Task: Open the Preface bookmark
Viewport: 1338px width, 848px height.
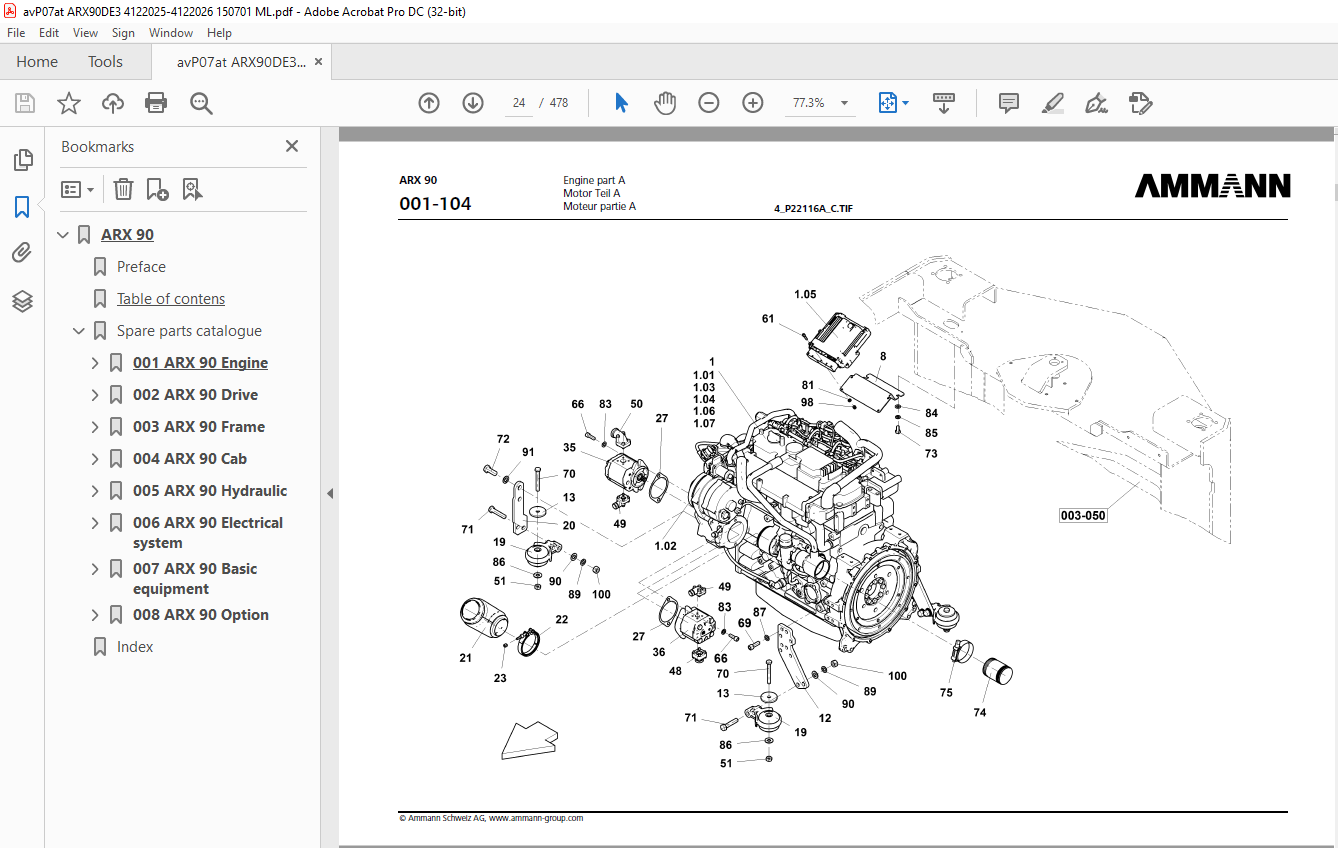Action: 141,267
